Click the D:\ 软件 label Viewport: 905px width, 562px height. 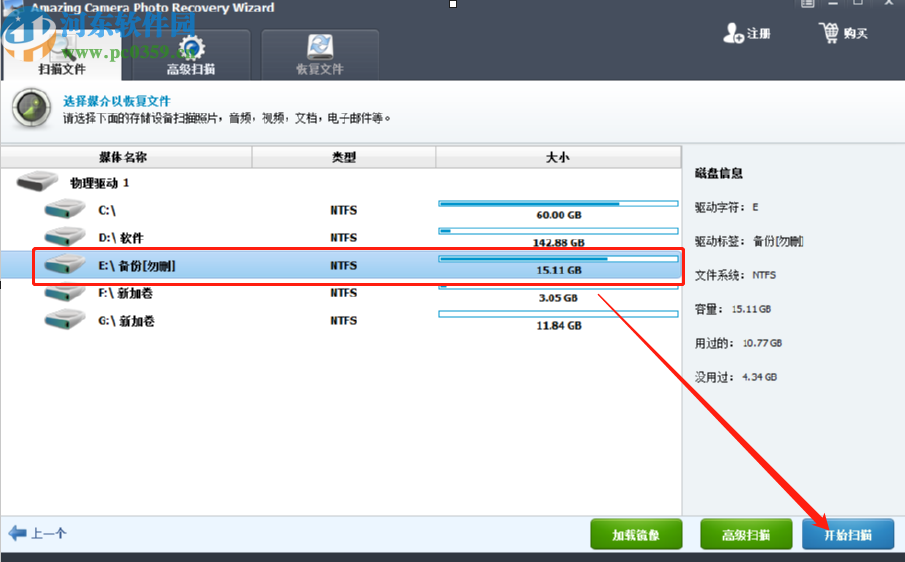point(121,238)
